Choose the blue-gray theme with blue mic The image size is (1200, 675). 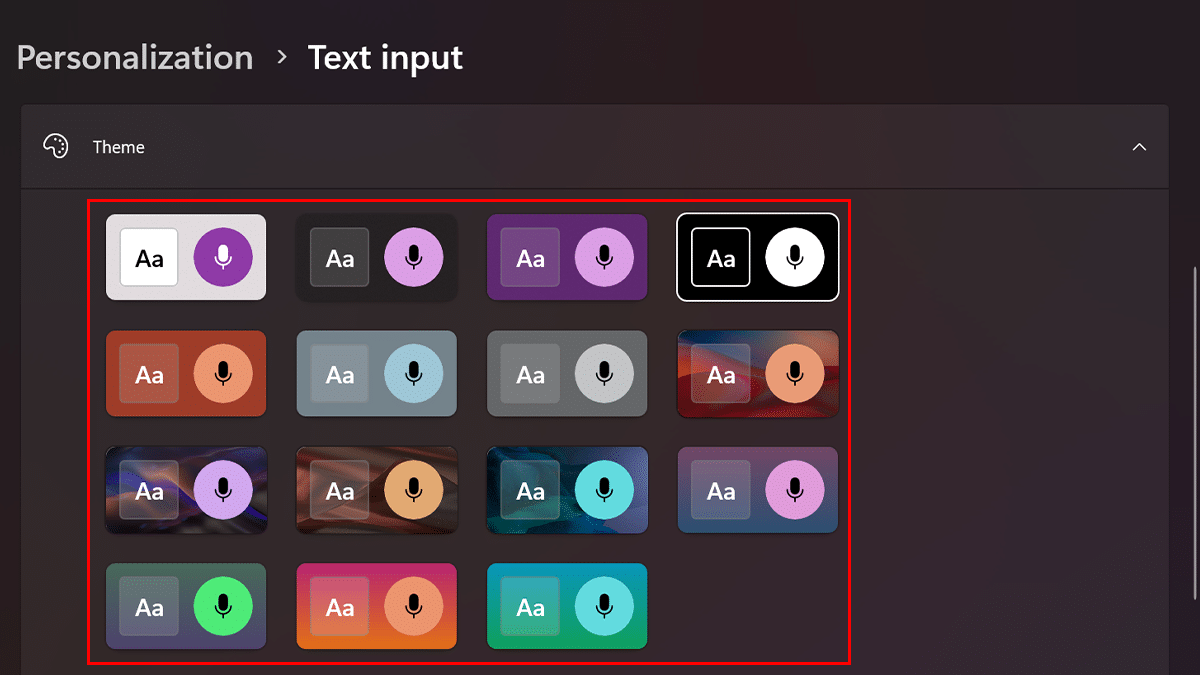pyautogui.click(x=377, y=374)
